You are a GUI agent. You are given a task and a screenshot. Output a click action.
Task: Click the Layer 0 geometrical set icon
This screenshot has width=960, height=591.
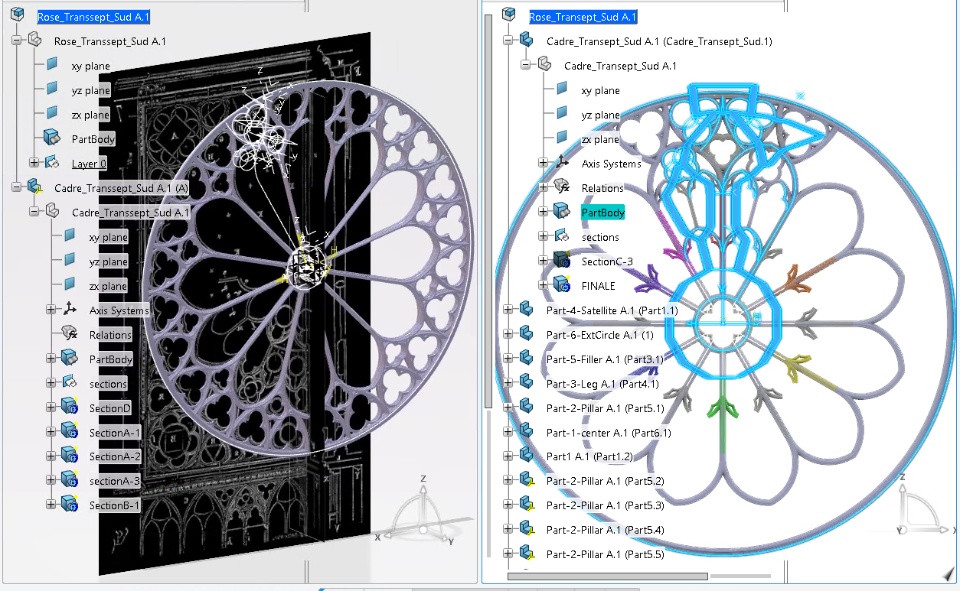coord(51,162)
